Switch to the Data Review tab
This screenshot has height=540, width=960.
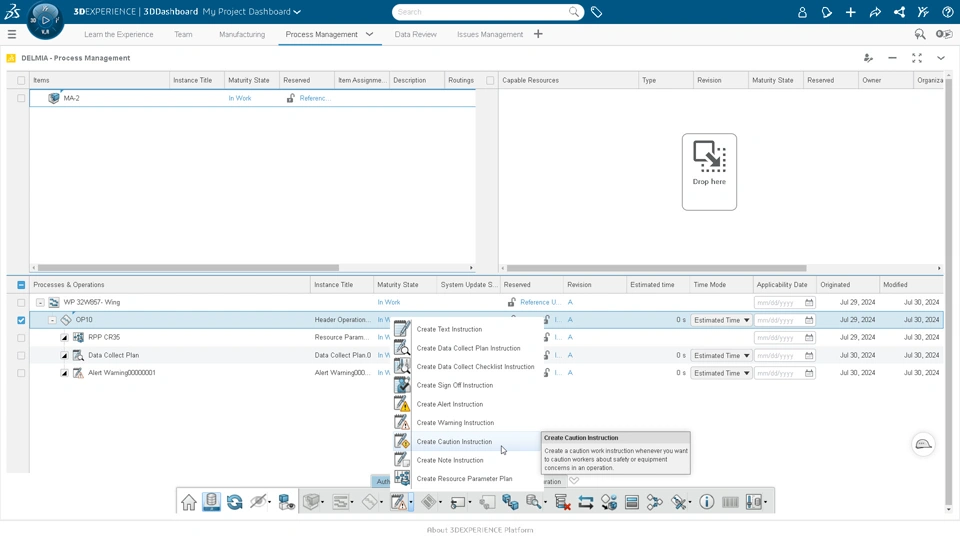pos(416,34)
